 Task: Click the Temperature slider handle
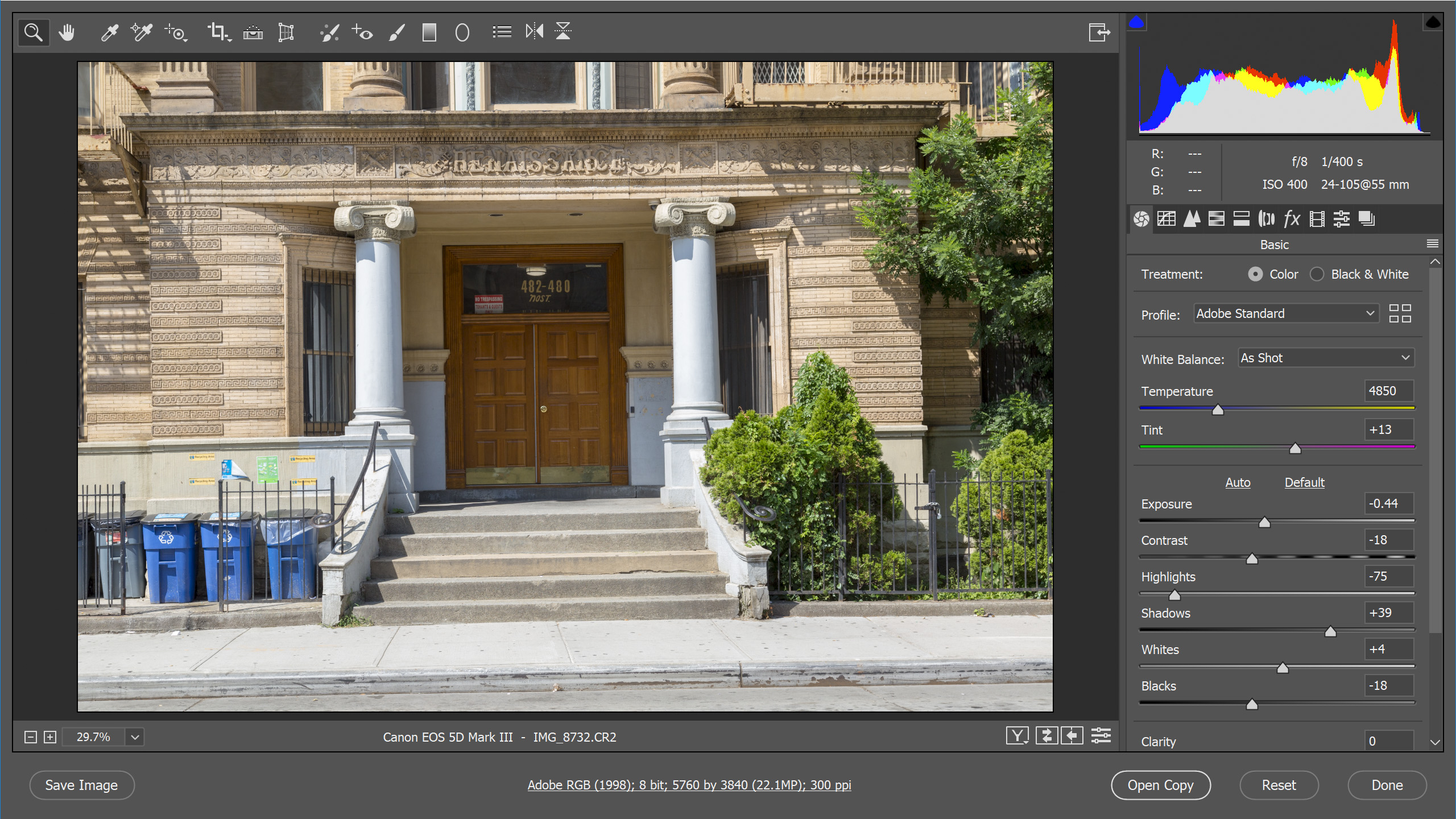[1218, 410]
